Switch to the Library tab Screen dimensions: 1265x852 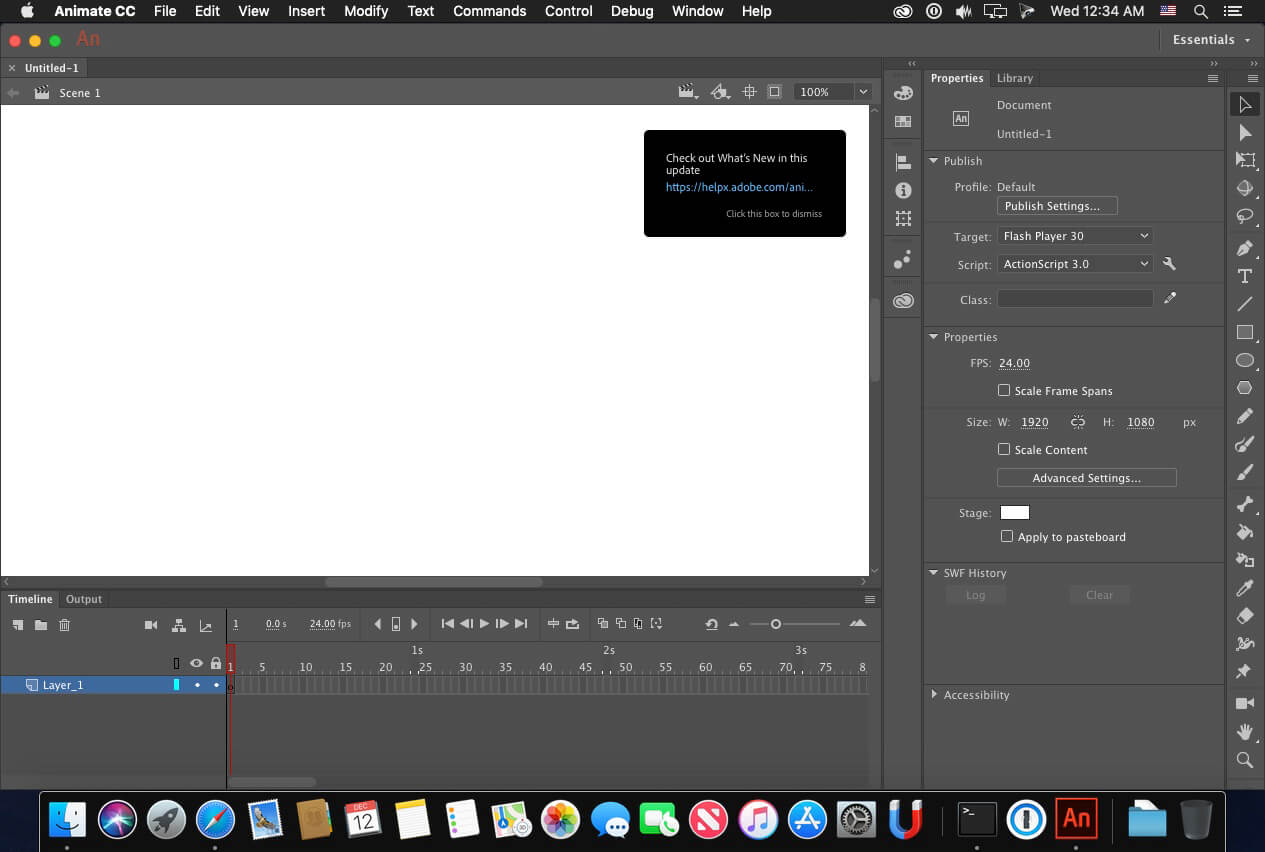point(1014,78)
